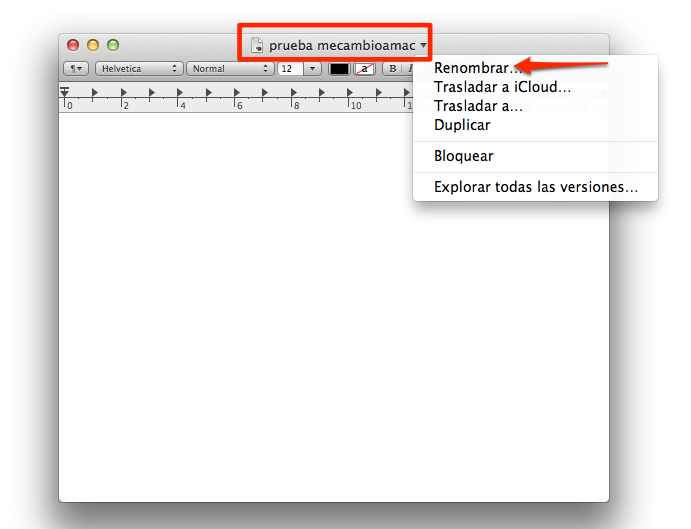The image size is (691, 529).
Task: Click the document proxy icon in title
Action: (x=258, y=46)
